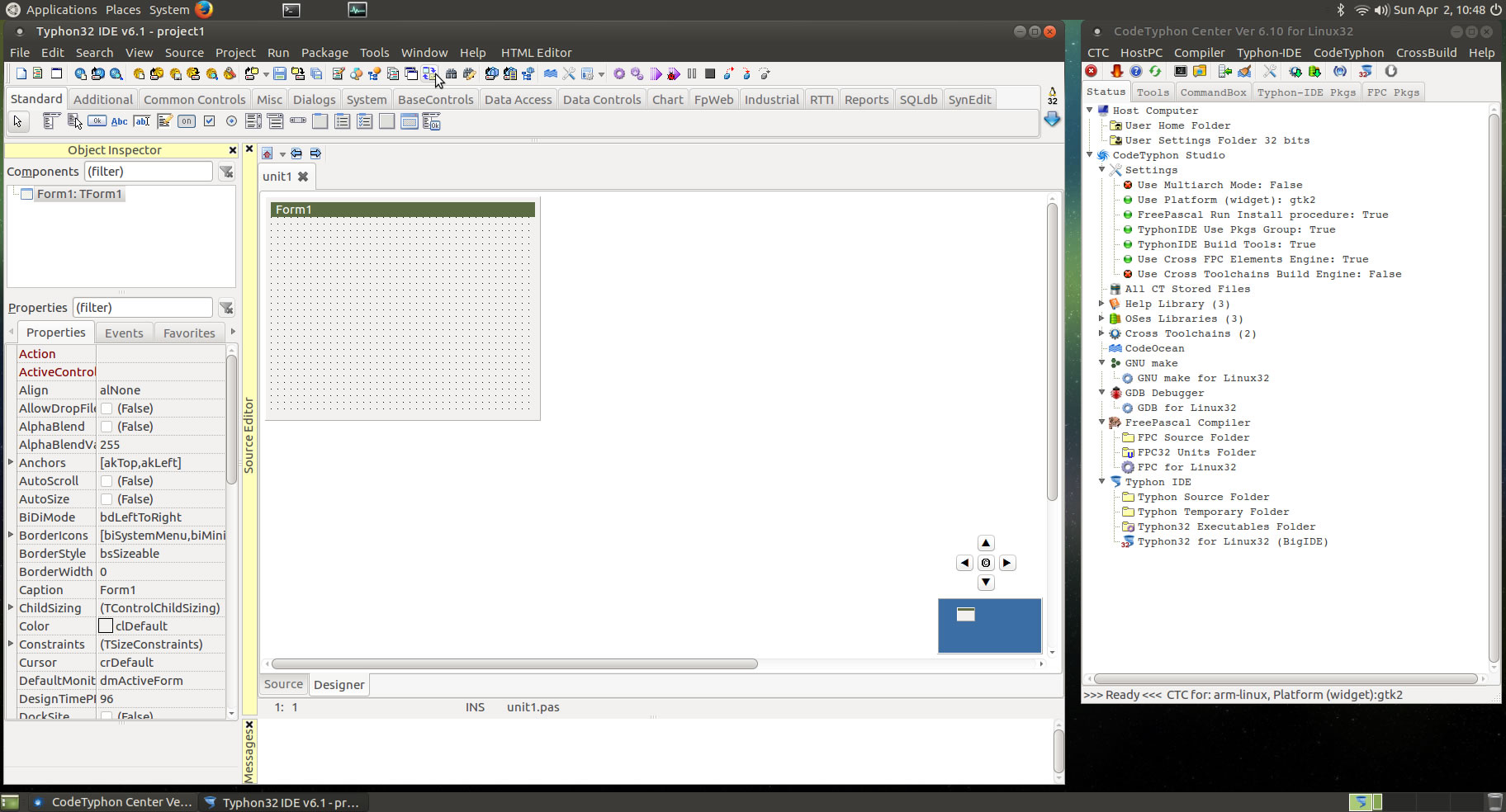Switch to Source tab of editor
Viewport: 1506px width, 812px height.
coord(283,684)
